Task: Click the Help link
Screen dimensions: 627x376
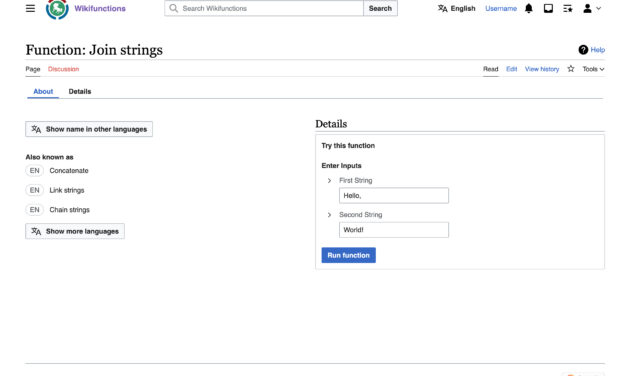Action: pyautogui.click(x=597, y=50)
